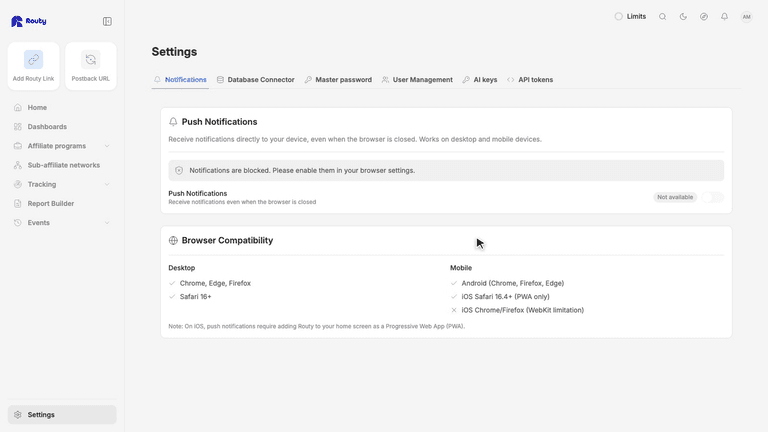The height and width of the screenshot is (432, 768).
Task: Click the iOS PWA note text
Action: tap(316, 326)
